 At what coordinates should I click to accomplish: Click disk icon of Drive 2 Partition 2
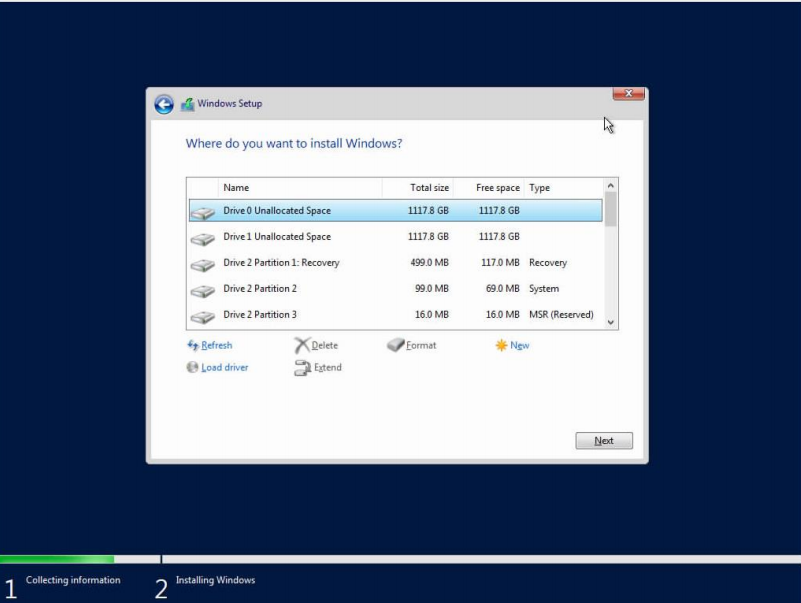203,291
